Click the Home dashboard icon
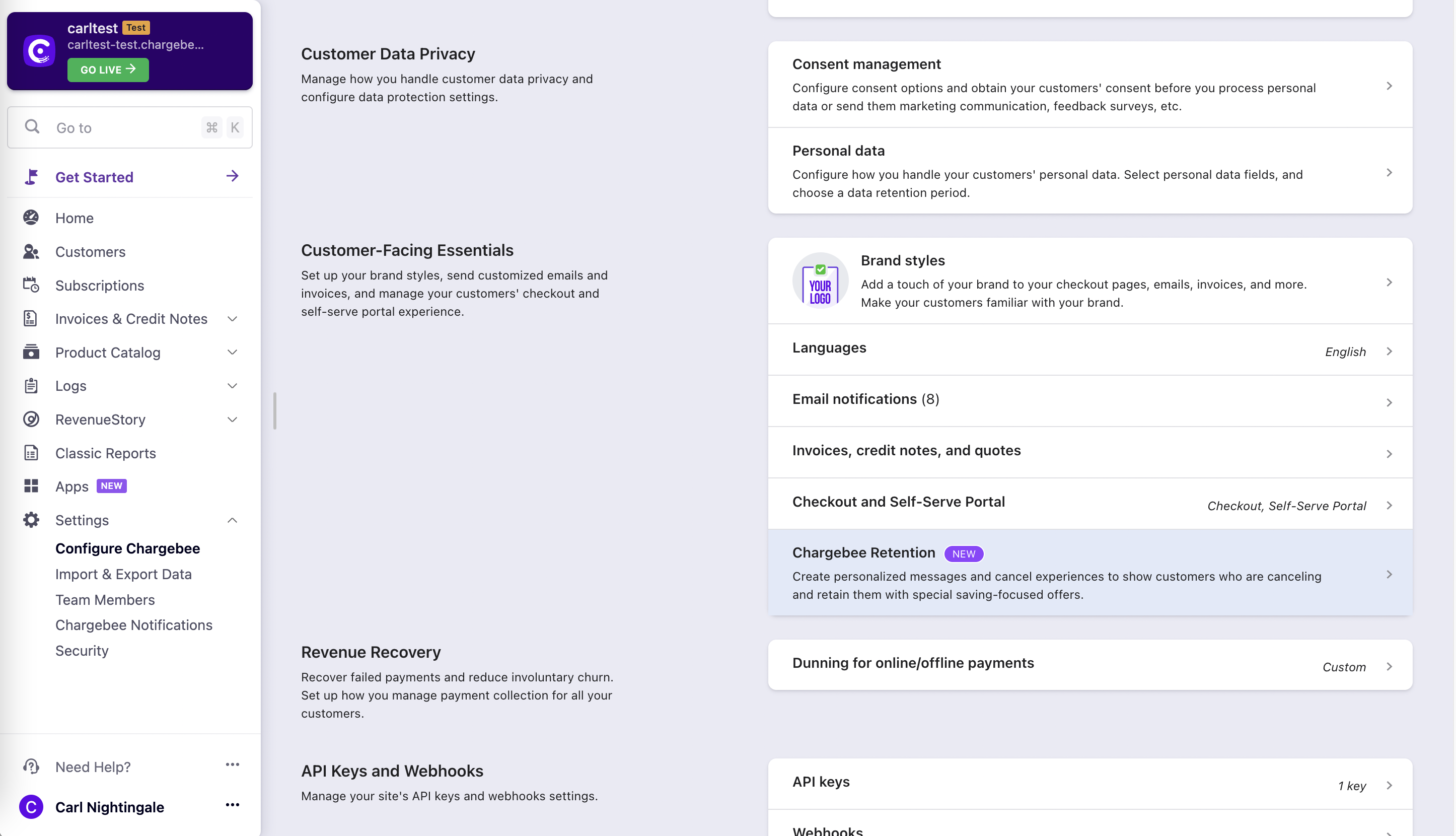Screen dimensions: 1456x836 31,218
